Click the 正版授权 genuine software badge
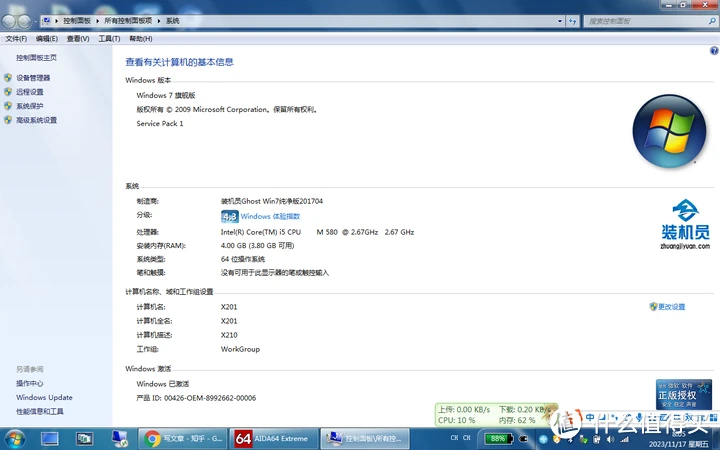 (684, 394)
